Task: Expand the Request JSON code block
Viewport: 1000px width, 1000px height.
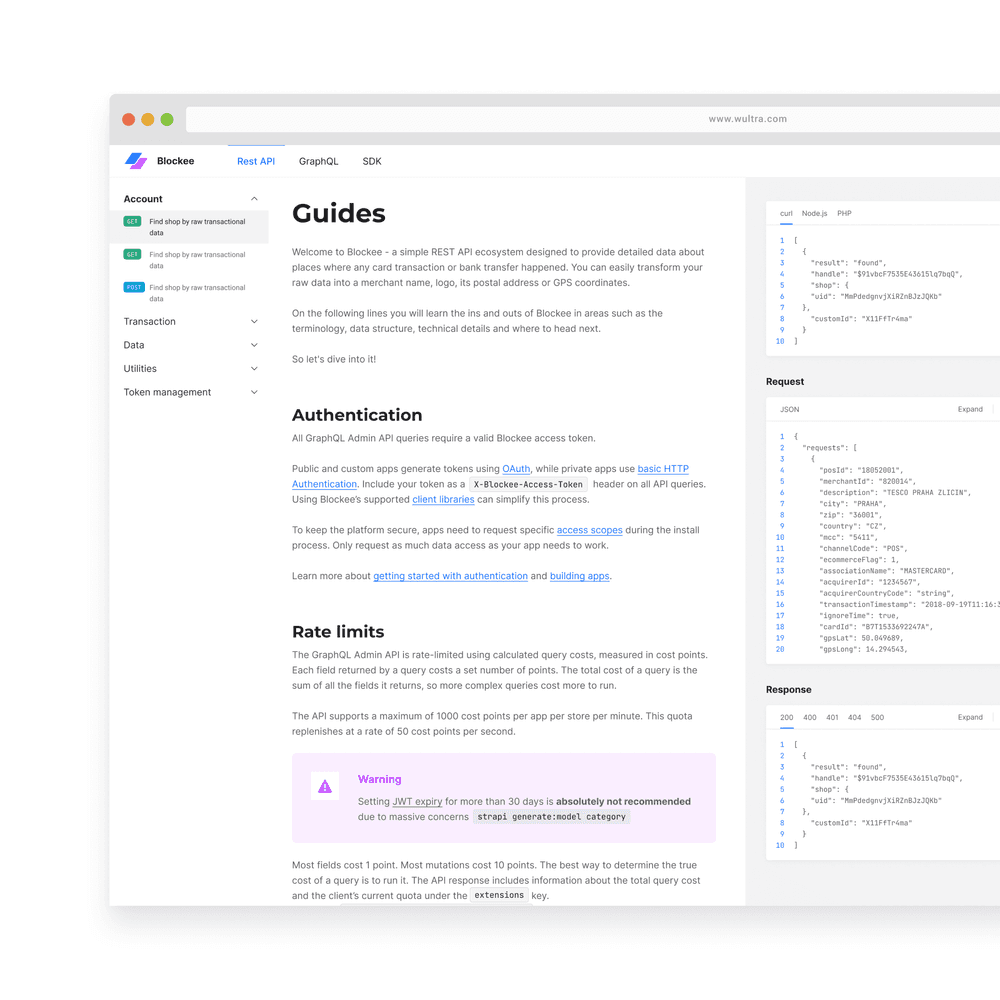Action: (x=969, y=409)
